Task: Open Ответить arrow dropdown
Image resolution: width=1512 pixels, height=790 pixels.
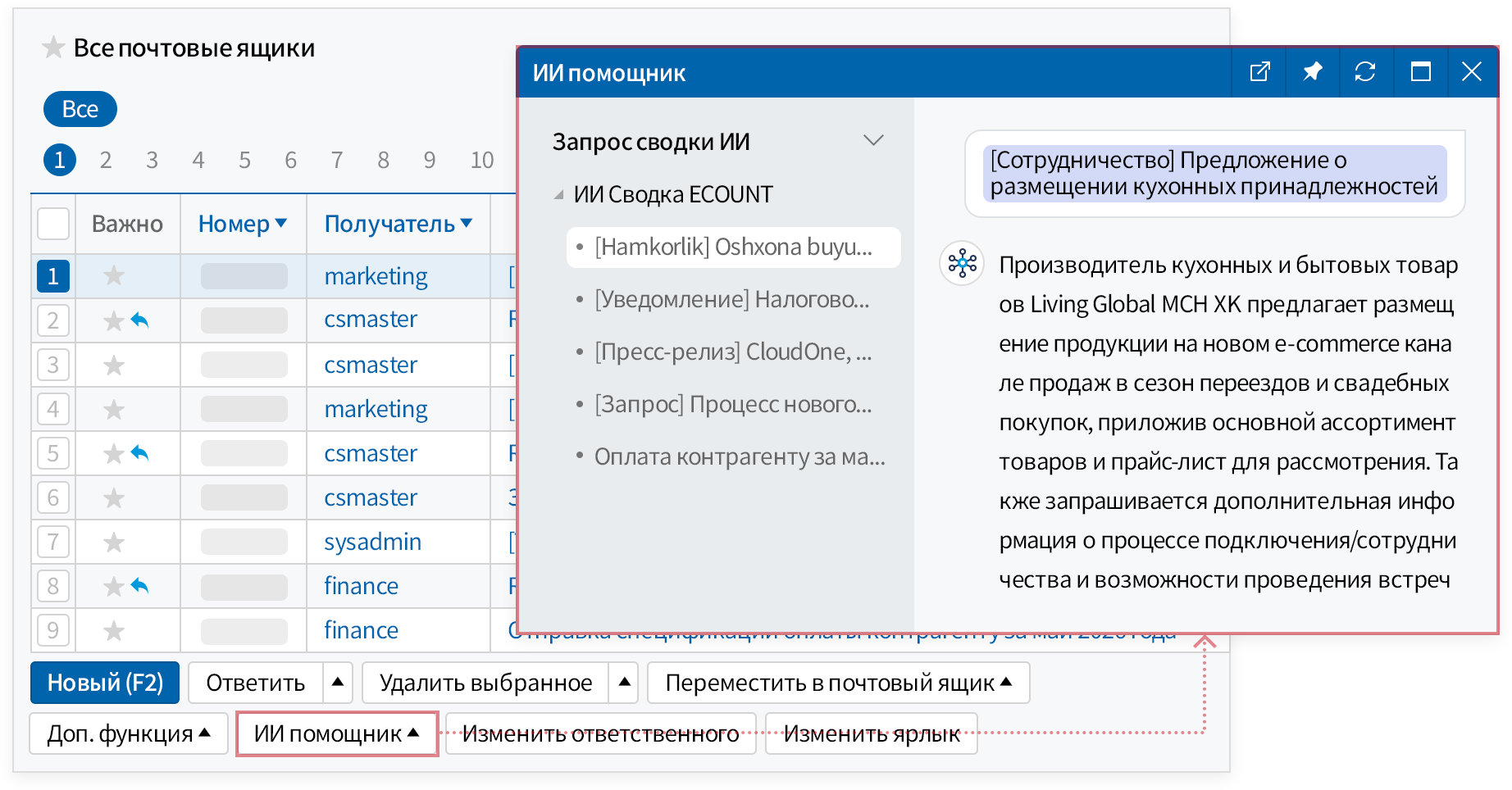Action: (x=338, y=683)
